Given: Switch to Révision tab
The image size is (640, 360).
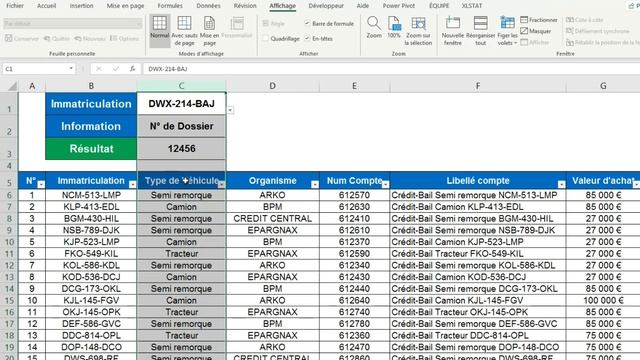Looking at the screenshot, I should coord(245,6).
